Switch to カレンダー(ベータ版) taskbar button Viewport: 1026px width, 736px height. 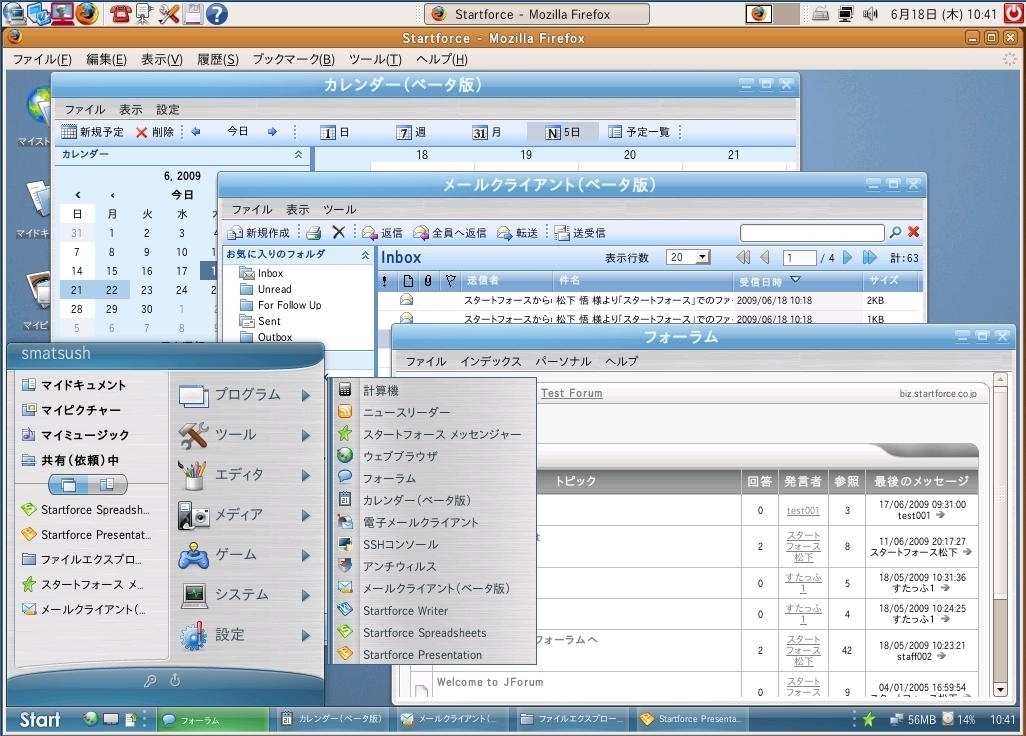pyautogui.click(x=333, y=719)
